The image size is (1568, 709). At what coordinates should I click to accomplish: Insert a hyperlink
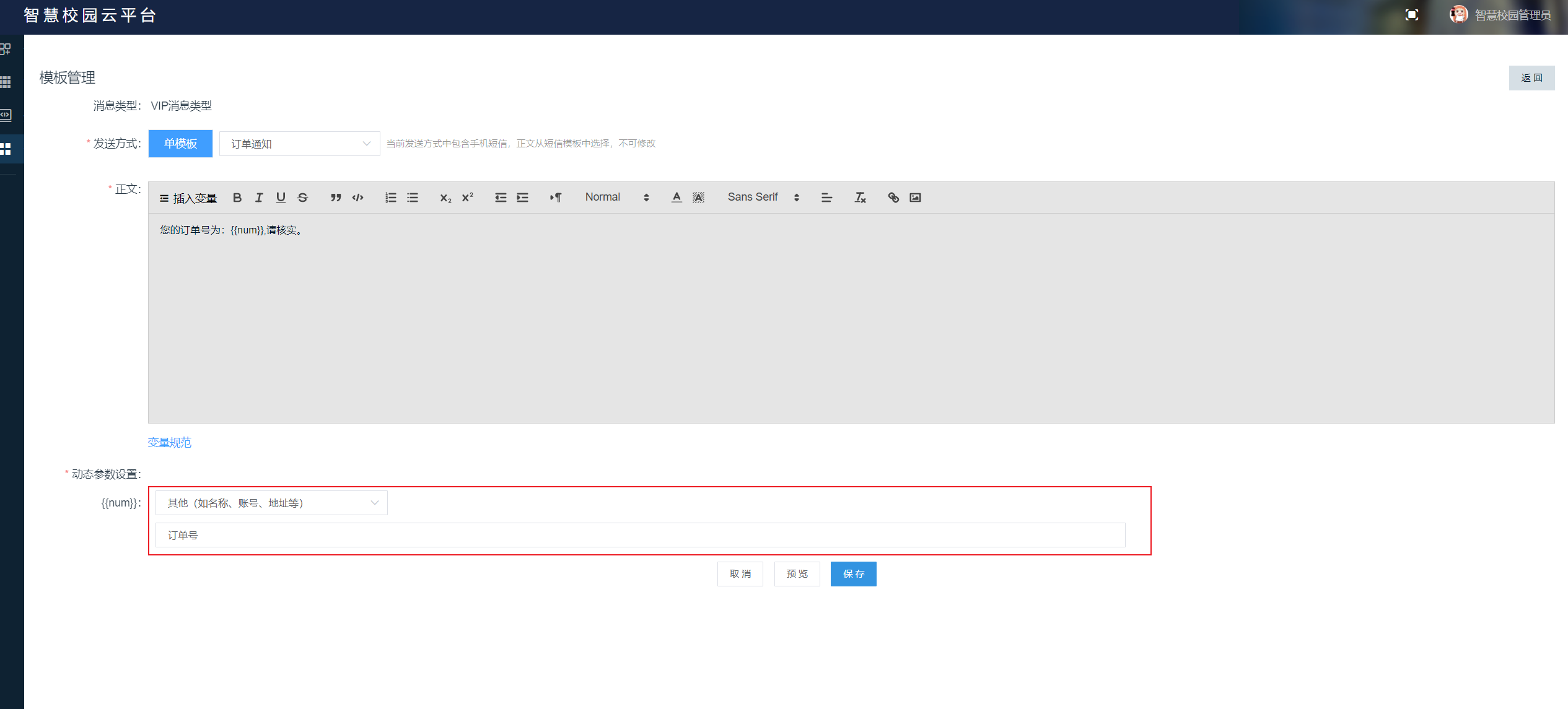tap(893, 198)
